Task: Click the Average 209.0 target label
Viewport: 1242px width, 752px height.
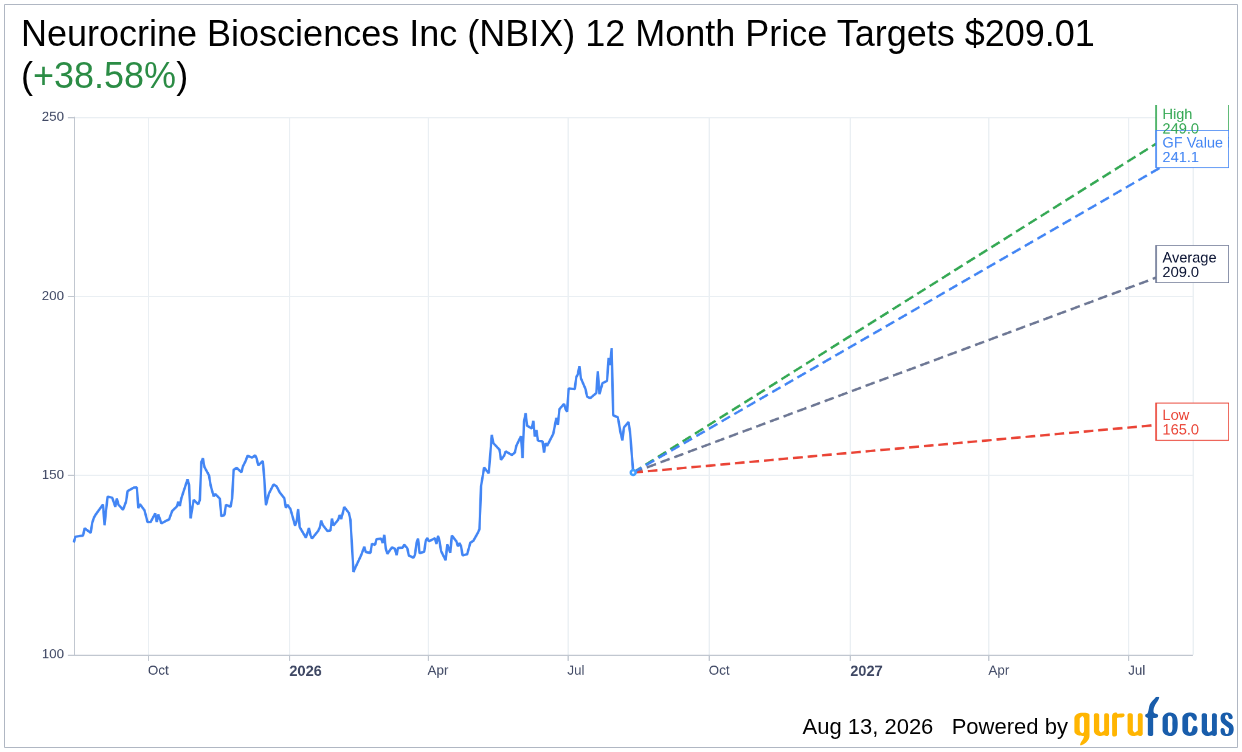Action: click(x=1192, y=264)
